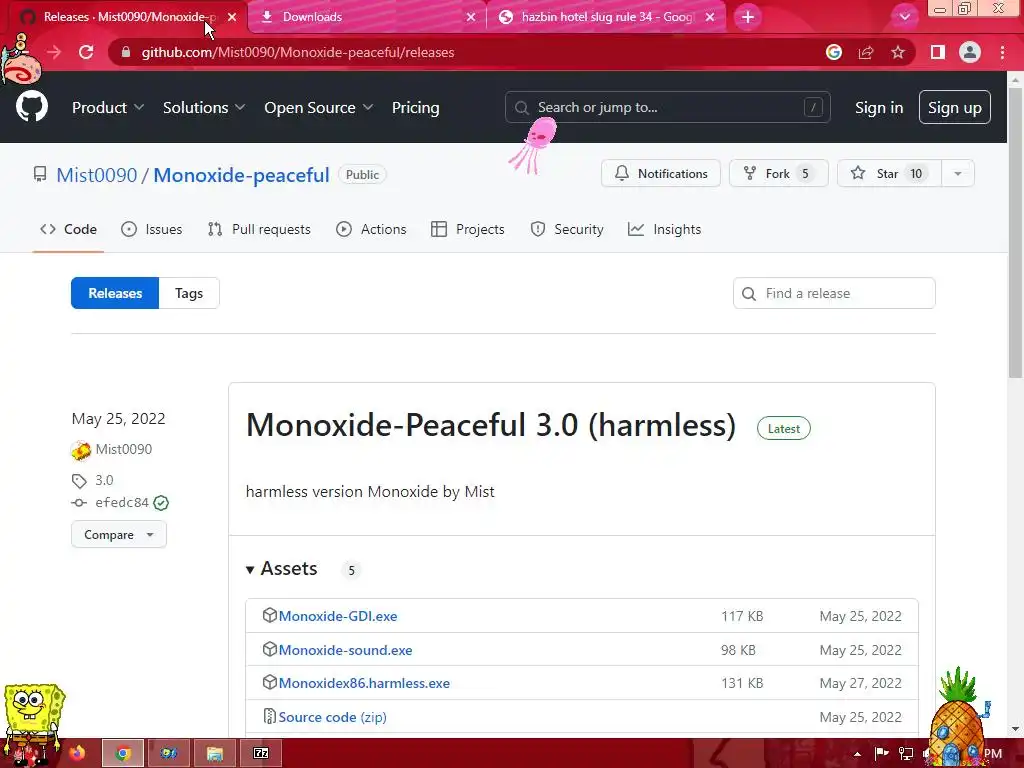Open the Mist0090 owner link
This screenshot has width=1024, height=768.
pyautogui.click(x=97, y=175)
